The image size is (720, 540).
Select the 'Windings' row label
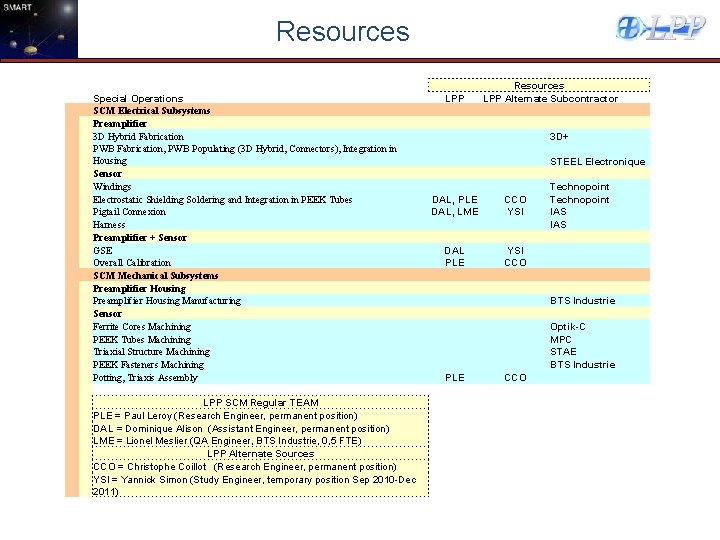[112, 186]
